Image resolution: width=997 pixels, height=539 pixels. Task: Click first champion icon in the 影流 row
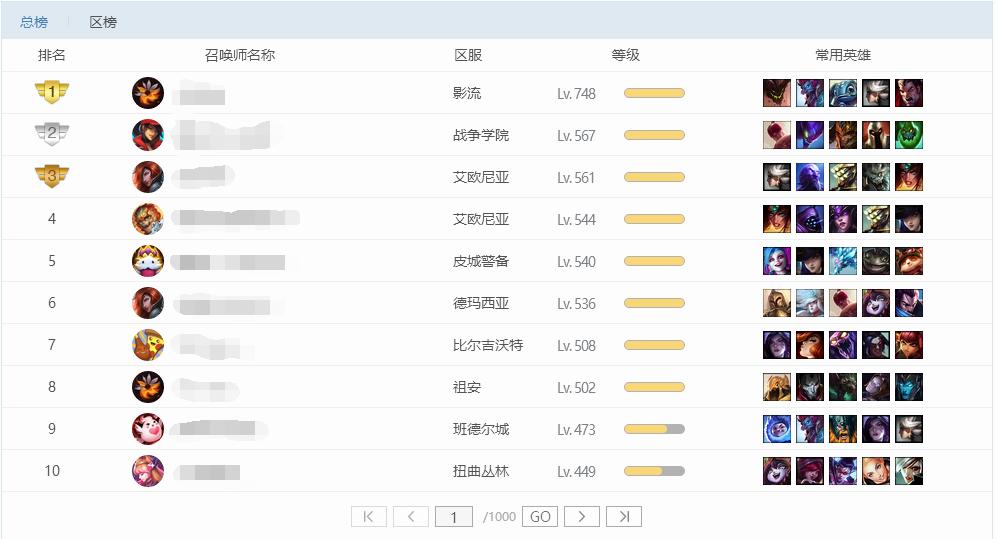click(777, 93)
